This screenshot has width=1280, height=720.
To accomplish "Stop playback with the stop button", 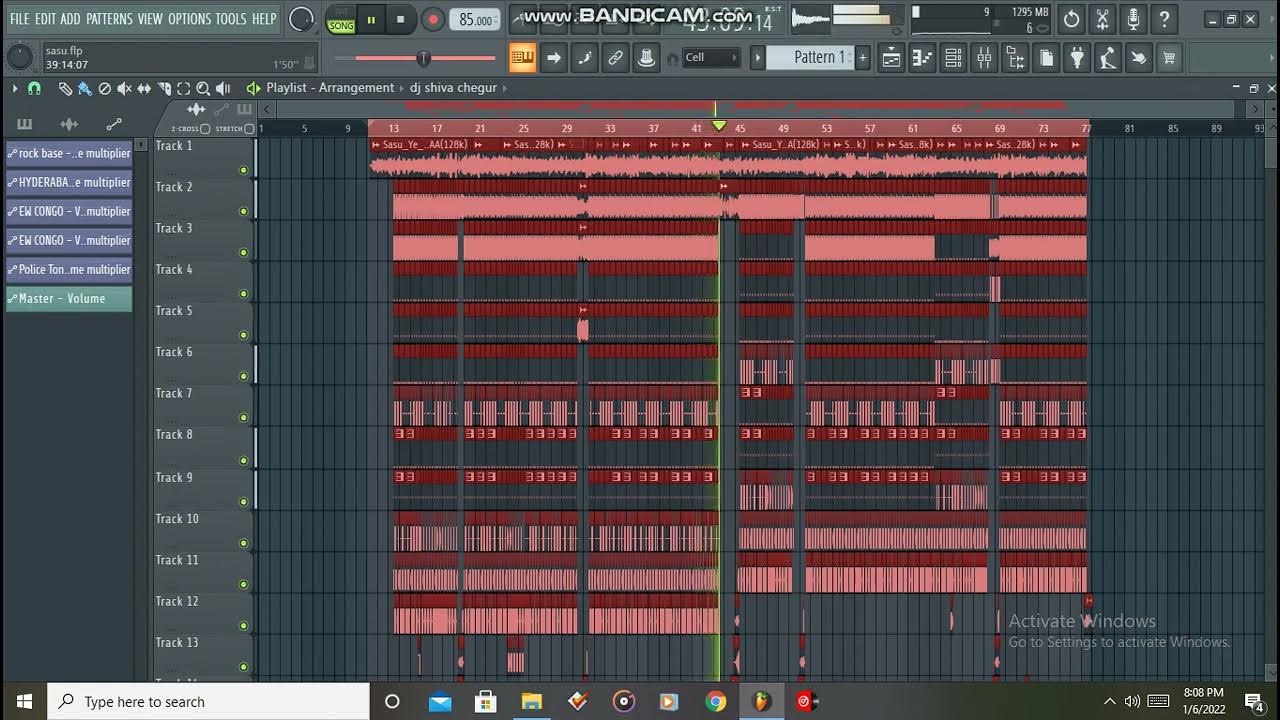I will 400,19.
